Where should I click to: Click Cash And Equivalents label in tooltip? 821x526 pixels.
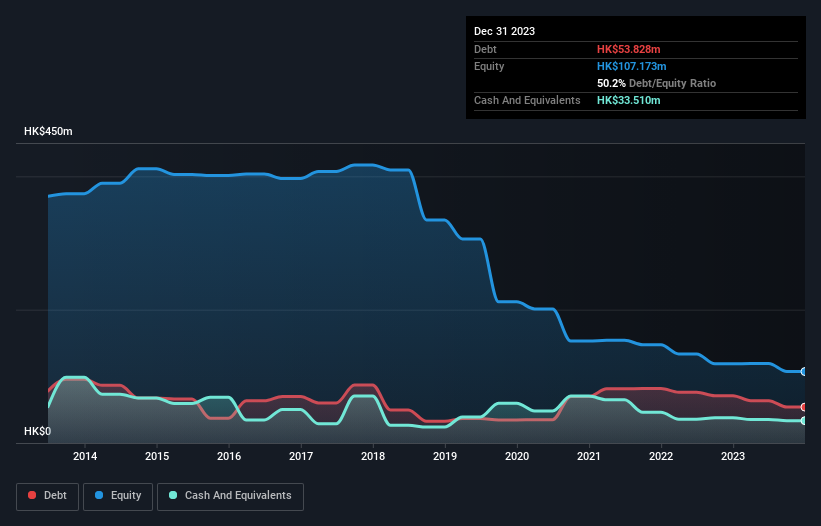point(527,100)
